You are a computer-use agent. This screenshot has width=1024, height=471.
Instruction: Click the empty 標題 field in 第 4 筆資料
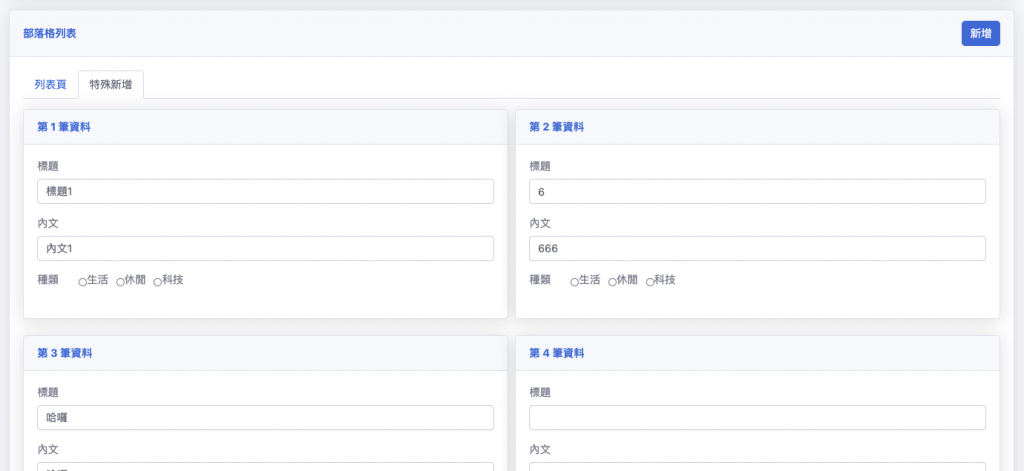coord(757,417)
